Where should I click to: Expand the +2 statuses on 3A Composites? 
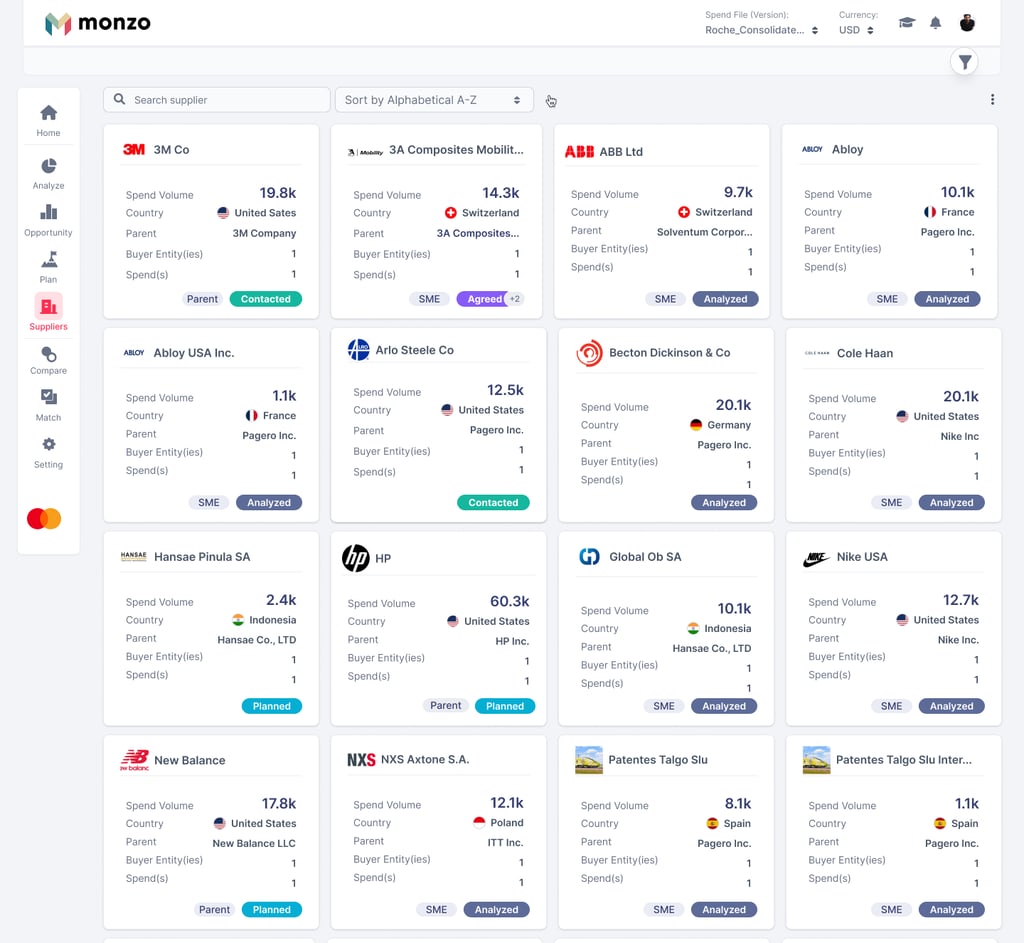coord(515,299)
